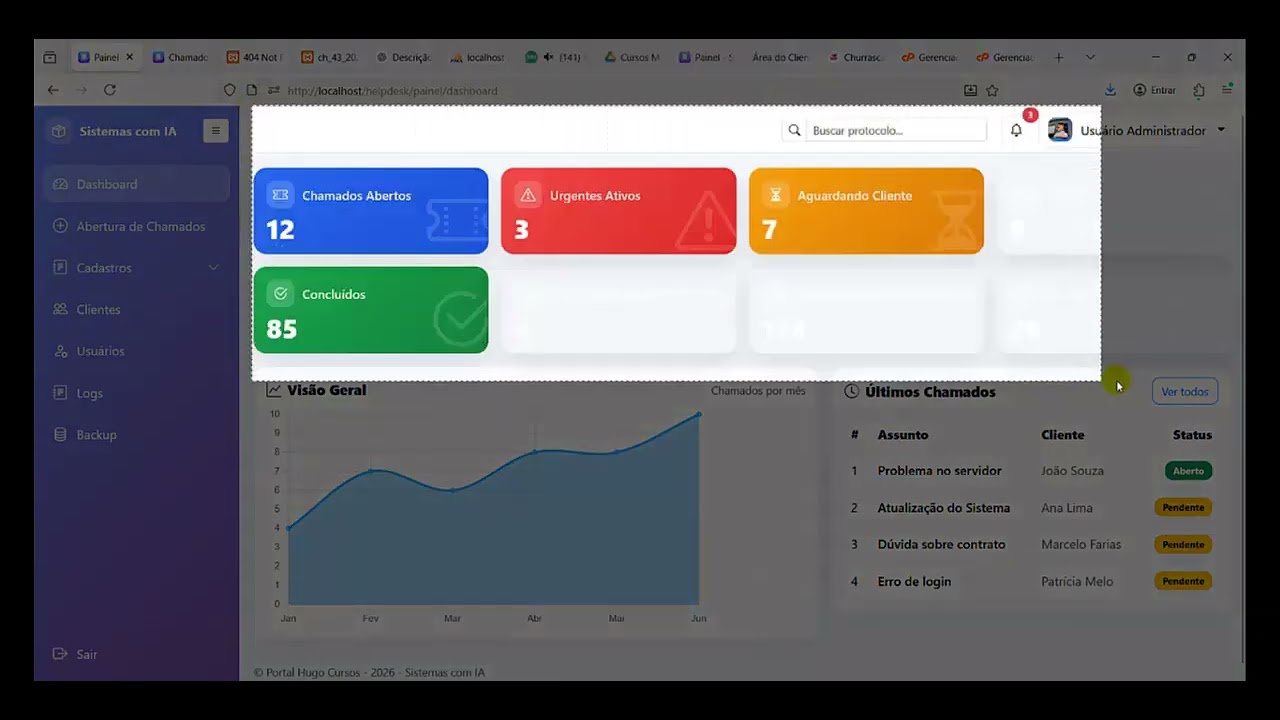Open the Chamados Abertos card
This screenshot has width=1280, height=720.
point(371,211)
